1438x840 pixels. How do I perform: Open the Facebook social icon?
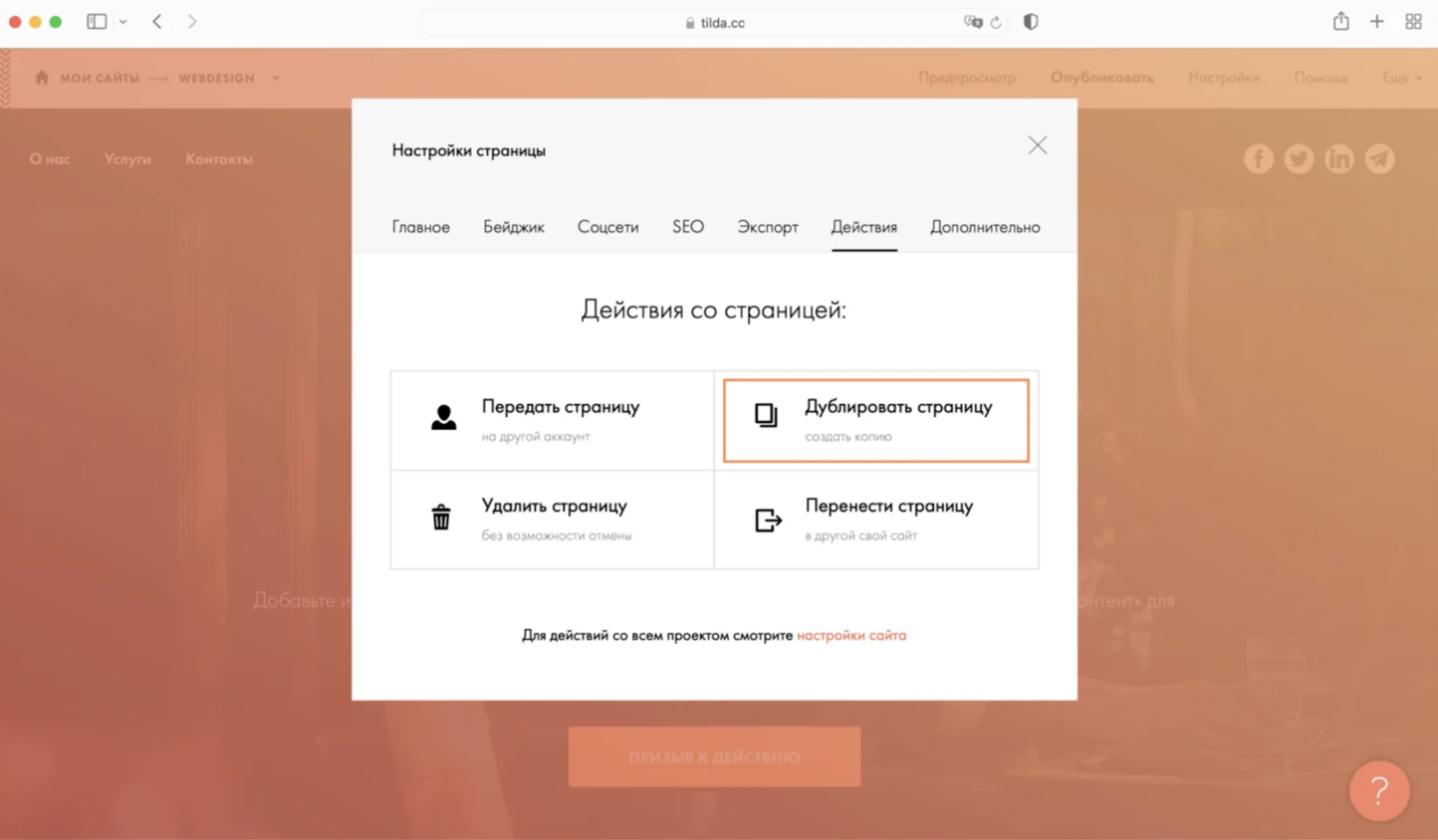pos(1259,158)
